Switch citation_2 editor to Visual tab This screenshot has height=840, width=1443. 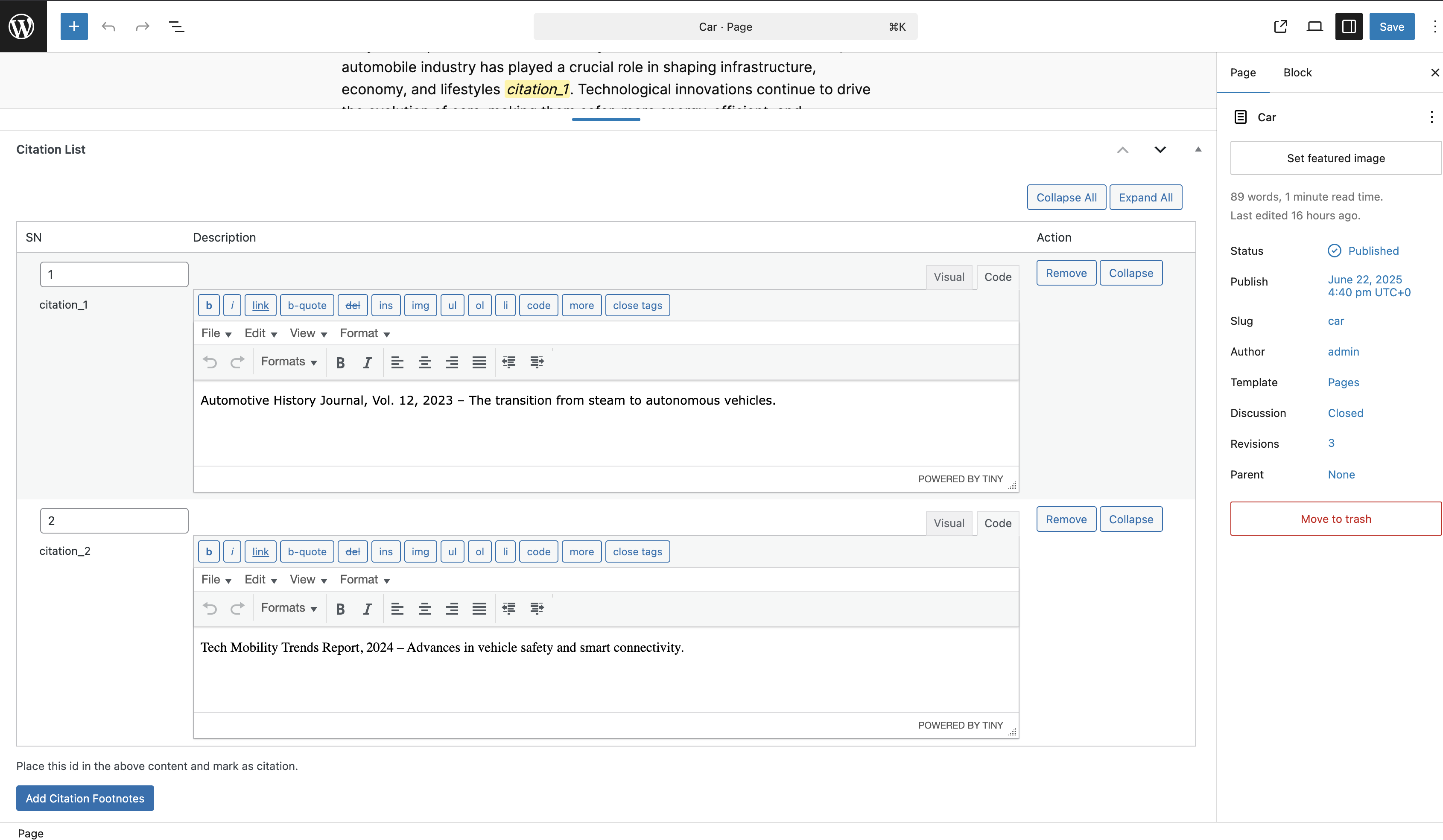[x=949, y=523]
